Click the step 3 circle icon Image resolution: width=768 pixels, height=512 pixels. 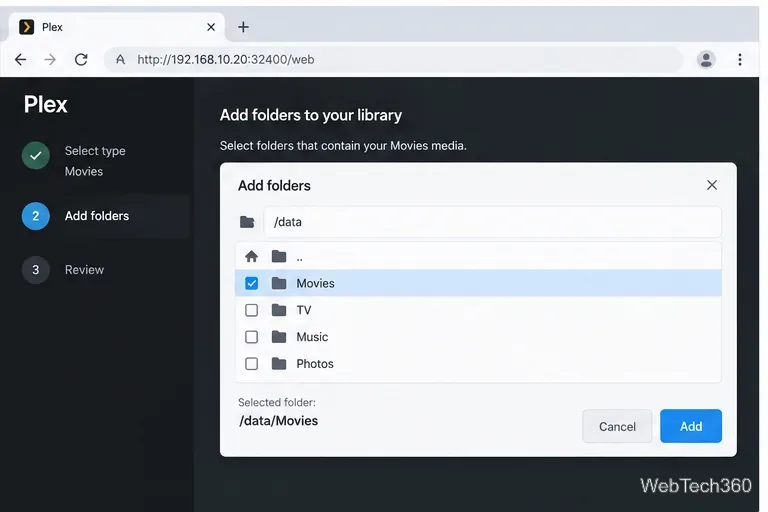36,270
